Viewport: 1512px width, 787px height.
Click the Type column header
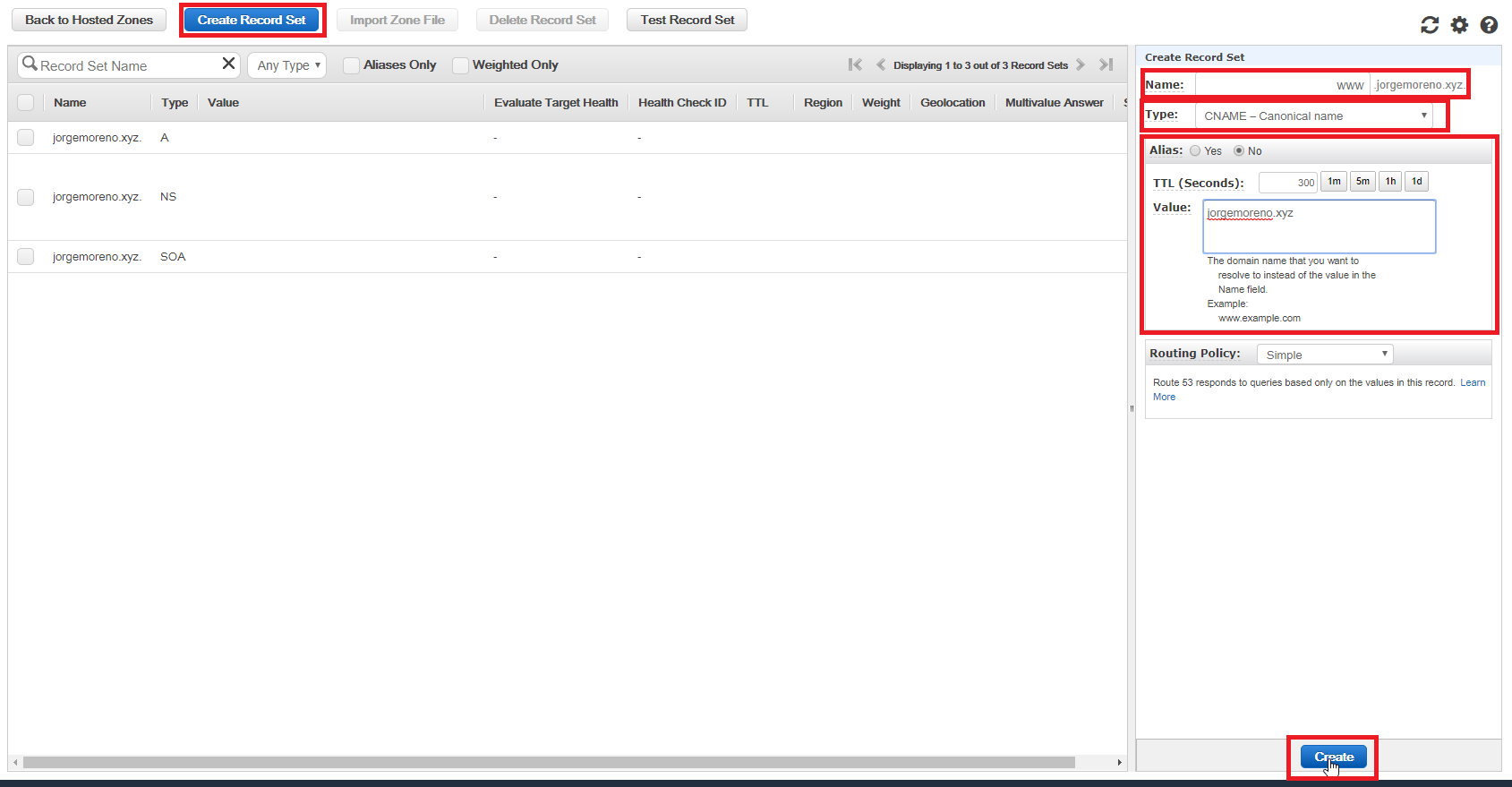175,103
